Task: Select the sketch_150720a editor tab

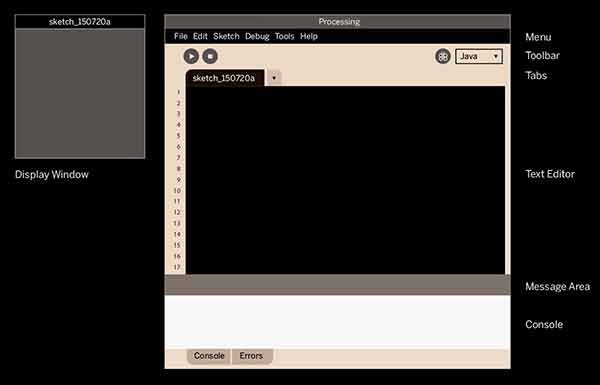Action: click(x=224, y=78)
